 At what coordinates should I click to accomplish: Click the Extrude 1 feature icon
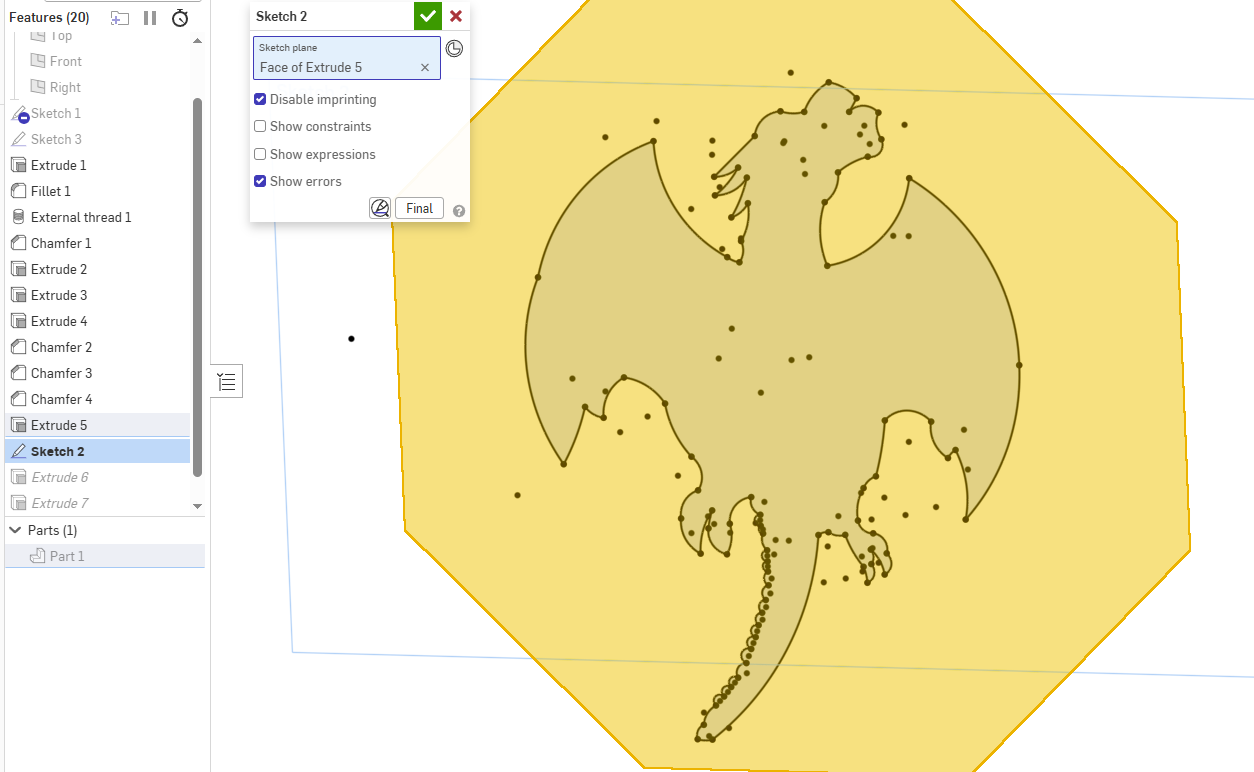click(18, 165)
